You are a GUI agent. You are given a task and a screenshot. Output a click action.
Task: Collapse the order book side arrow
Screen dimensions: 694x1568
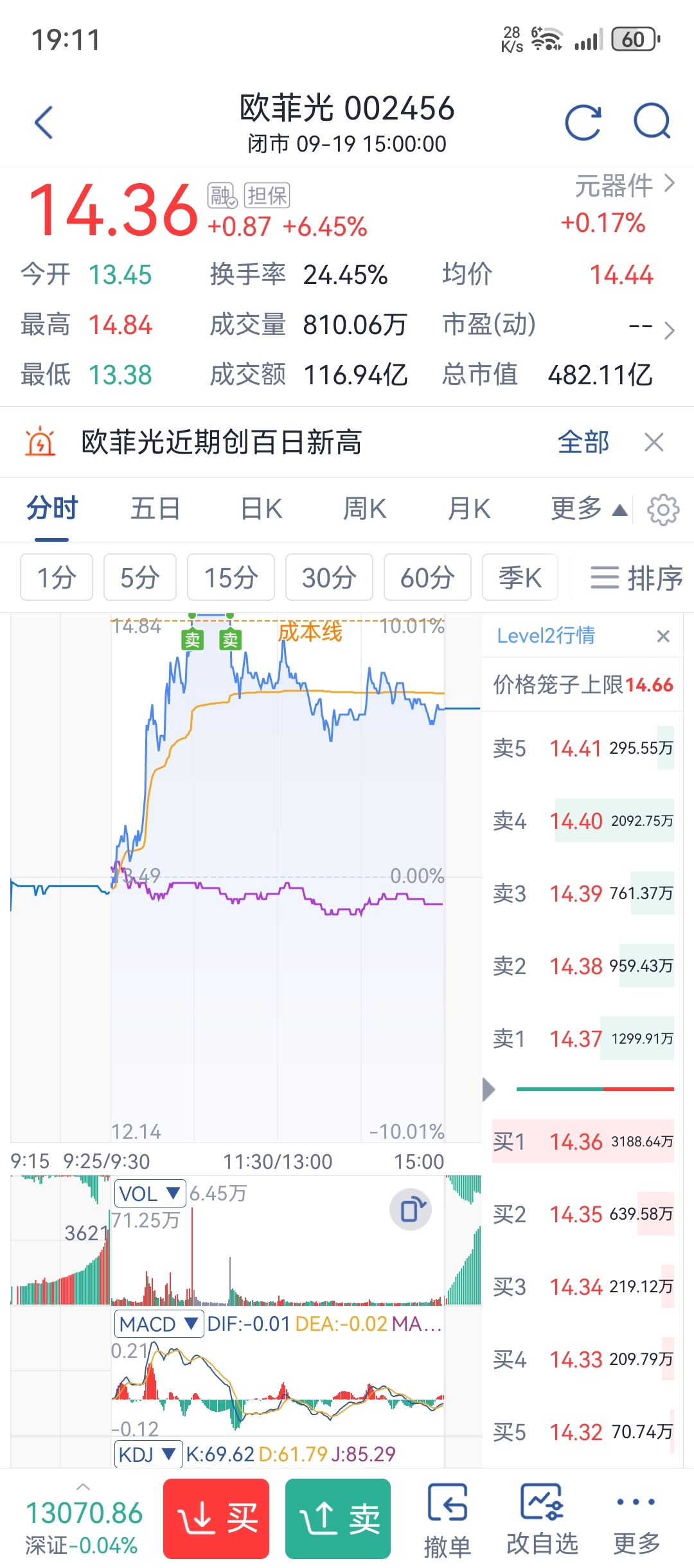pyautogui.click(x=489, y=1089)
